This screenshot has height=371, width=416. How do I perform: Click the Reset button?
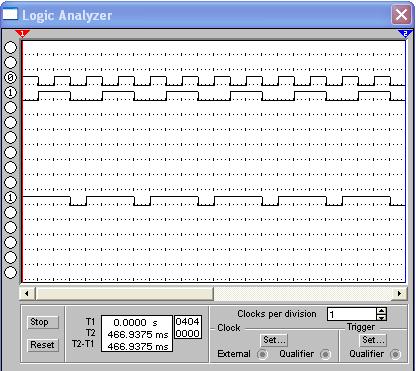coord(42,345)
